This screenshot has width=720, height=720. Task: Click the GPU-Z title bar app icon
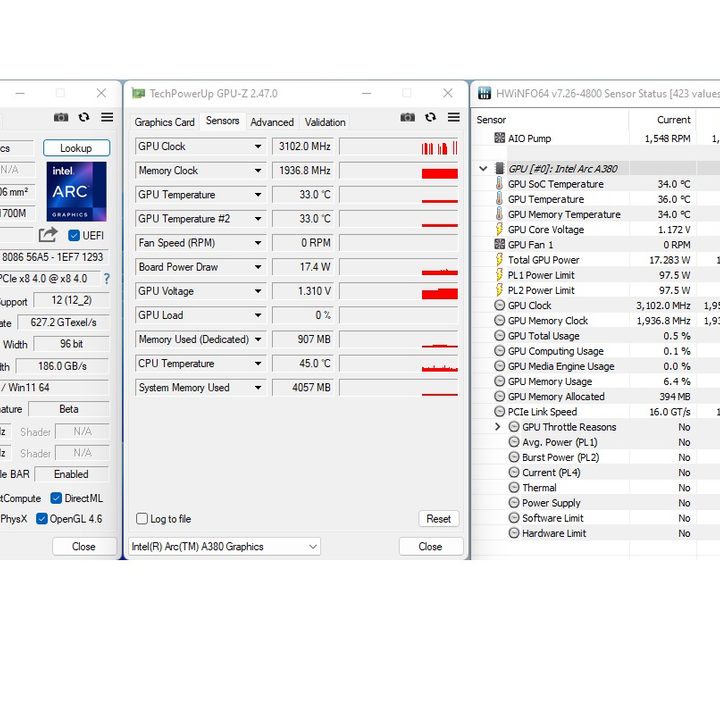[x=138, y=93]
